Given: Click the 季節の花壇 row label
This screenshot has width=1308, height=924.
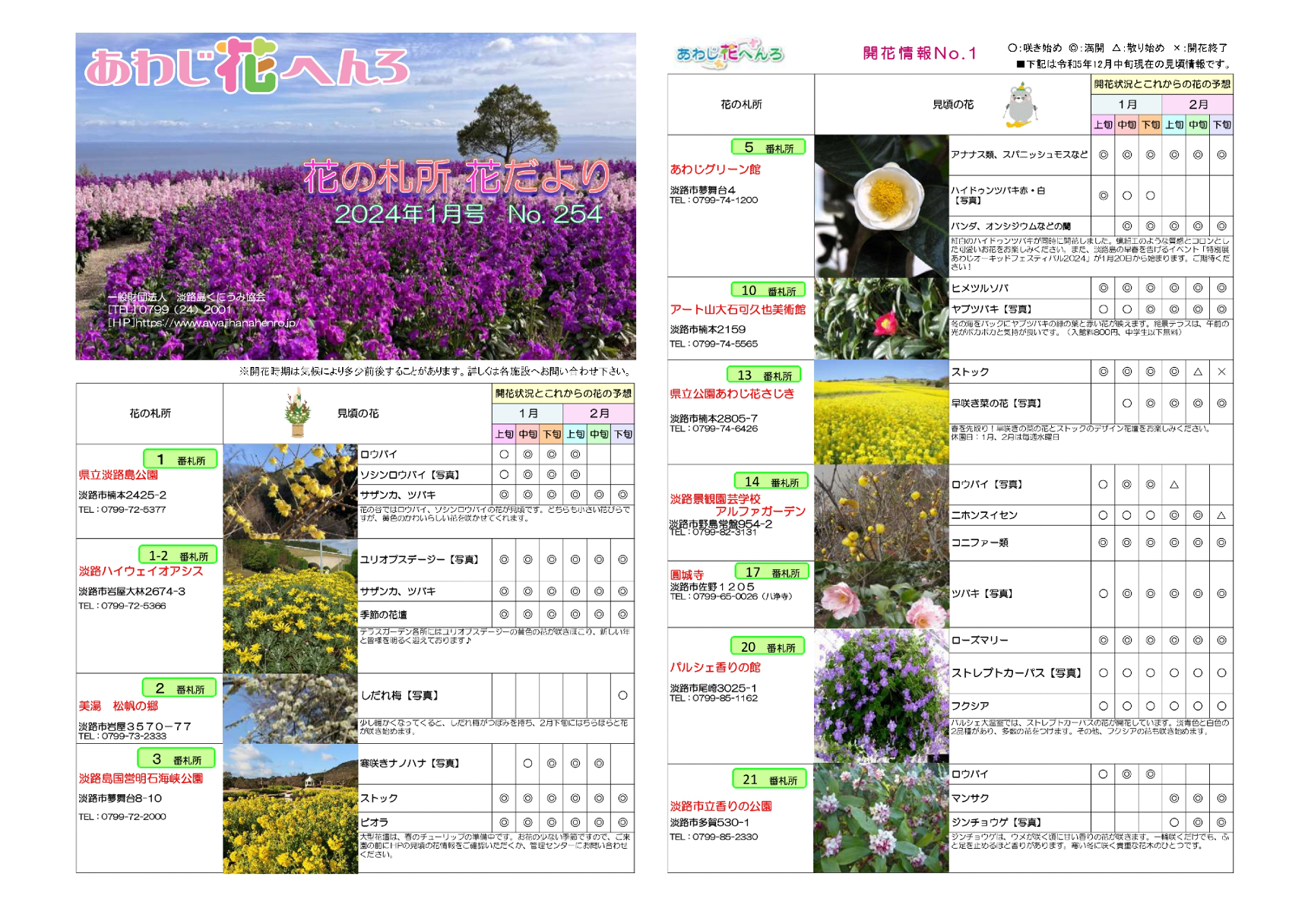Looking at the screenshot, I should [x=384, y=615].
